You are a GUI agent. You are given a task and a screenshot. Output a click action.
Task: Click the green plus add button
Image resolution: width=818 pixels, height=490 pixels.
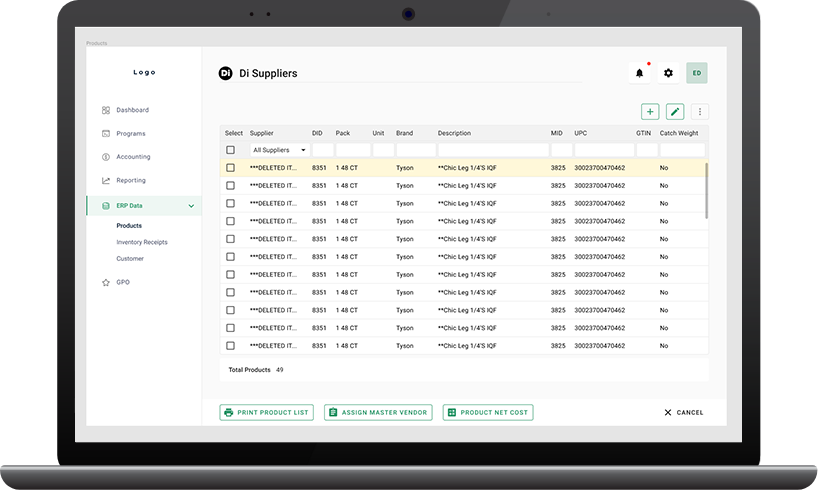650,112
